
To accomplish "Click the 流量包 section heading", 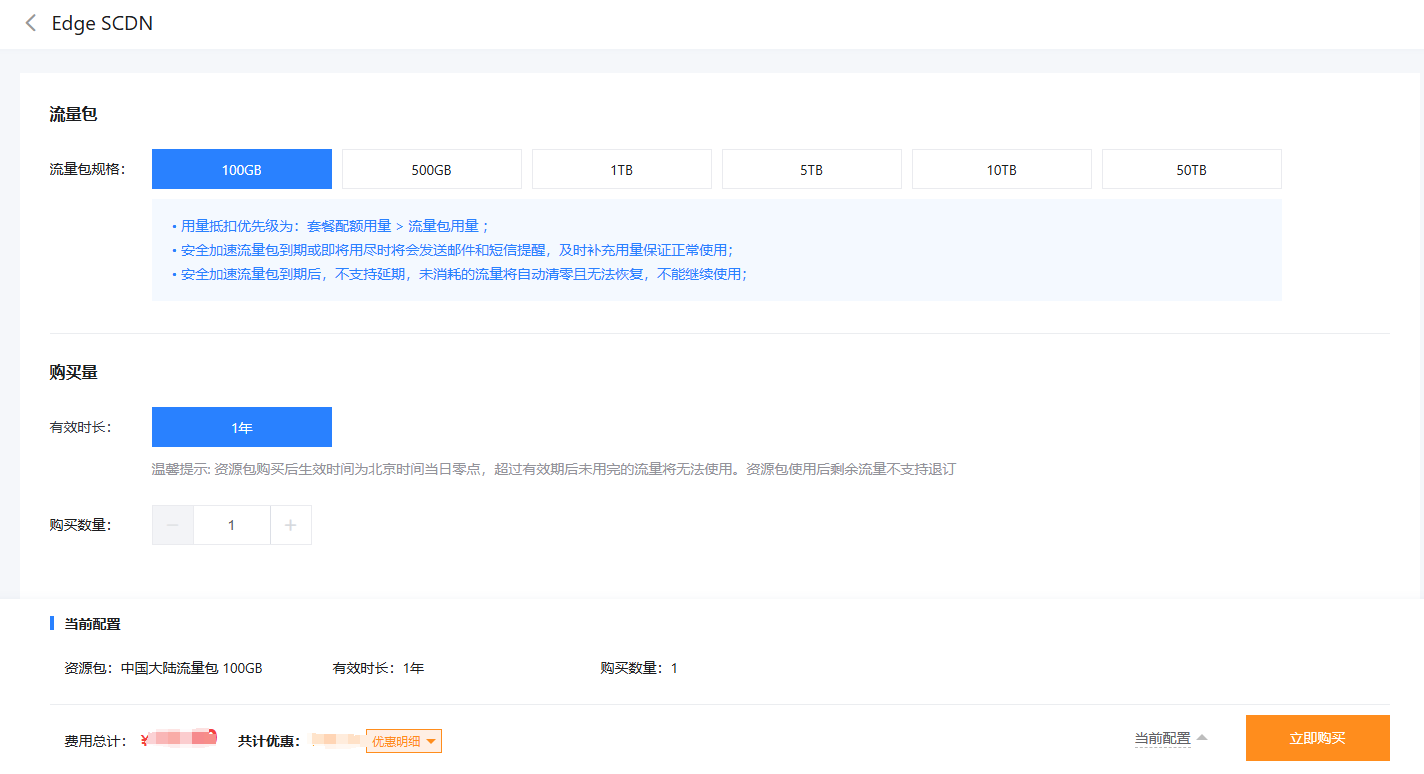I will tap(73, 115).
